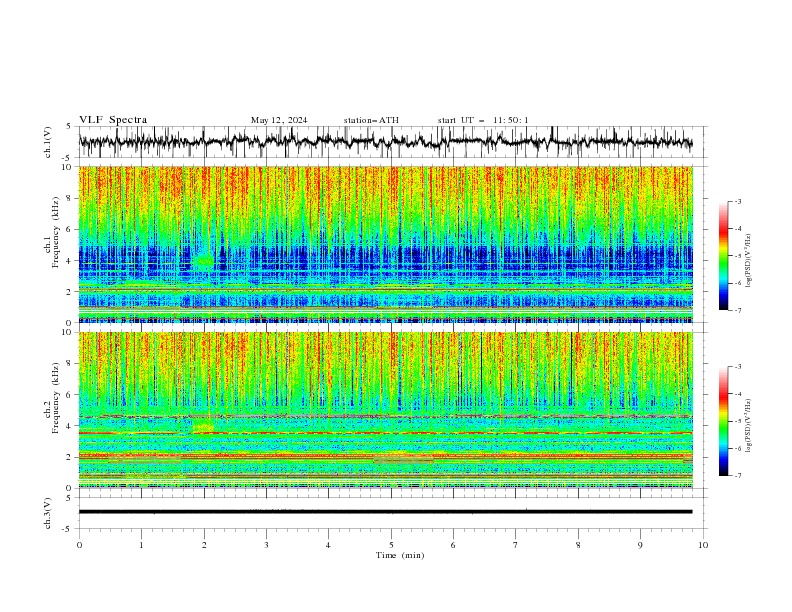Viewport: 792px width, 612px height.
Task: Click the log(PSD) label beside ch.2 colorbar
Action: 749,425
